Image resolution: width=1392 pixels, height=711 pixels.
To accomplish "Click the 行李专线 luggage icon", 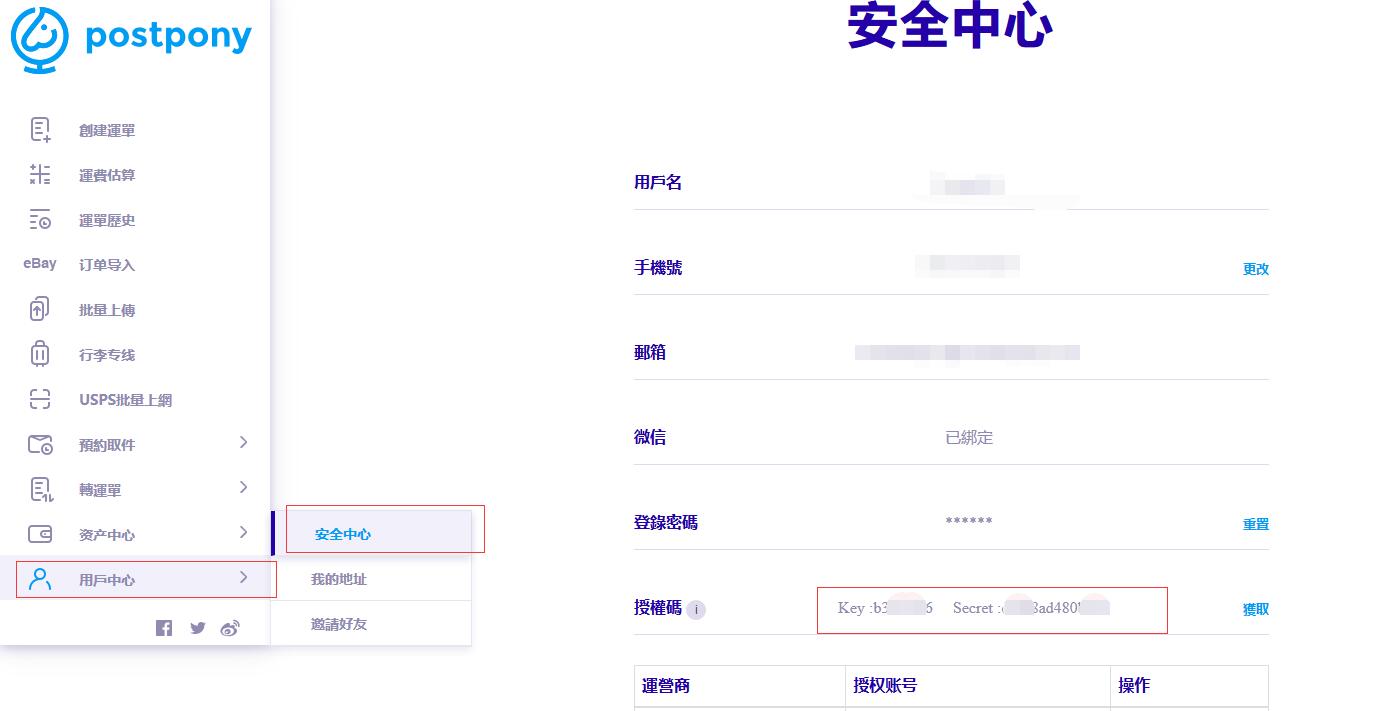I will tap(40, 354).
